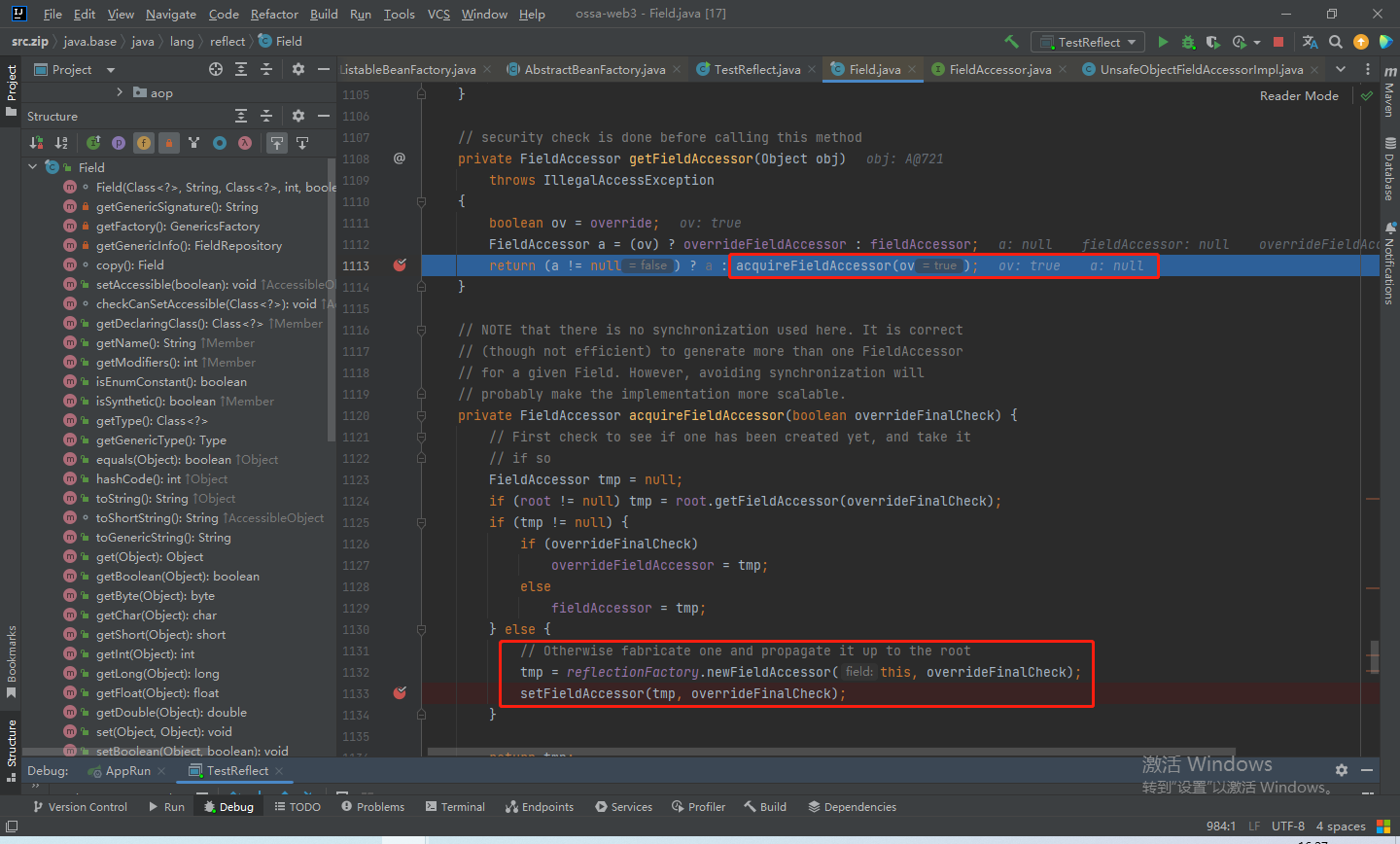The image size is (1400, 844).
Task: Open the translation tool icon in toolbar
Action: coord(1311,42)
